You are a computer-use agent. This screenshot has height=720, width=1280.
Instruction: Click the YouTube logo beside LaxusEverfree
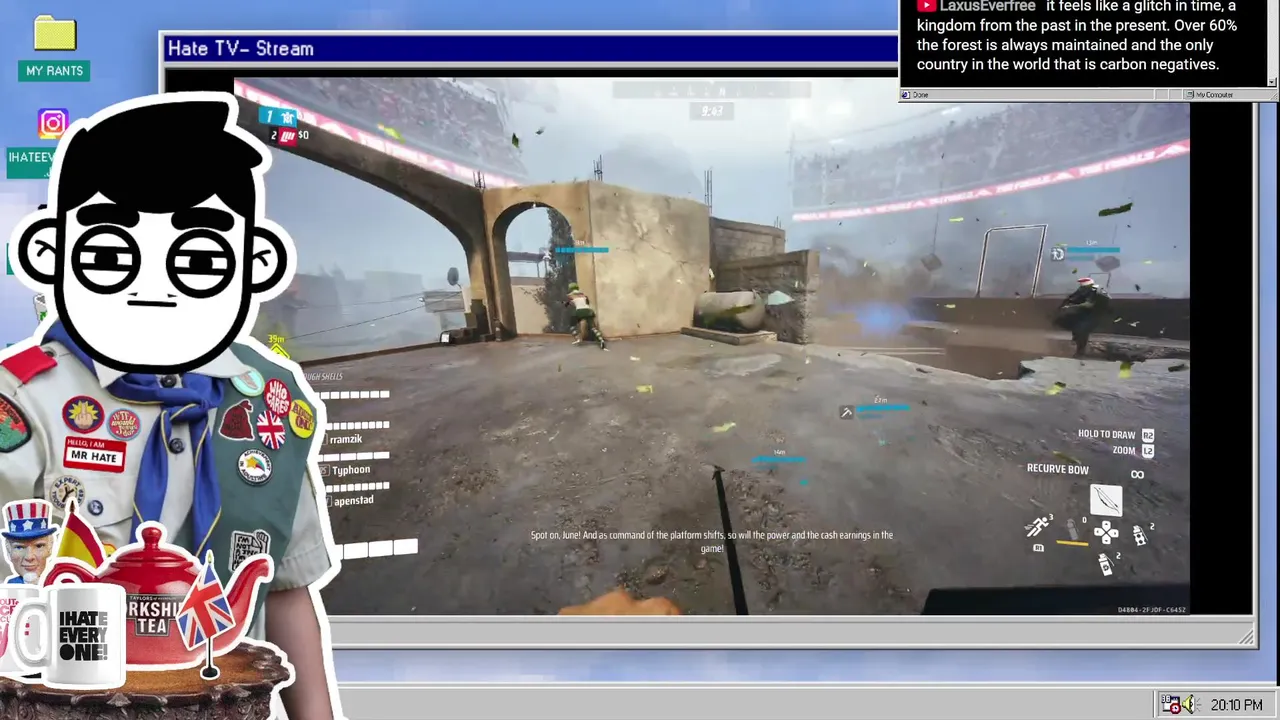(x=927, y=6)
